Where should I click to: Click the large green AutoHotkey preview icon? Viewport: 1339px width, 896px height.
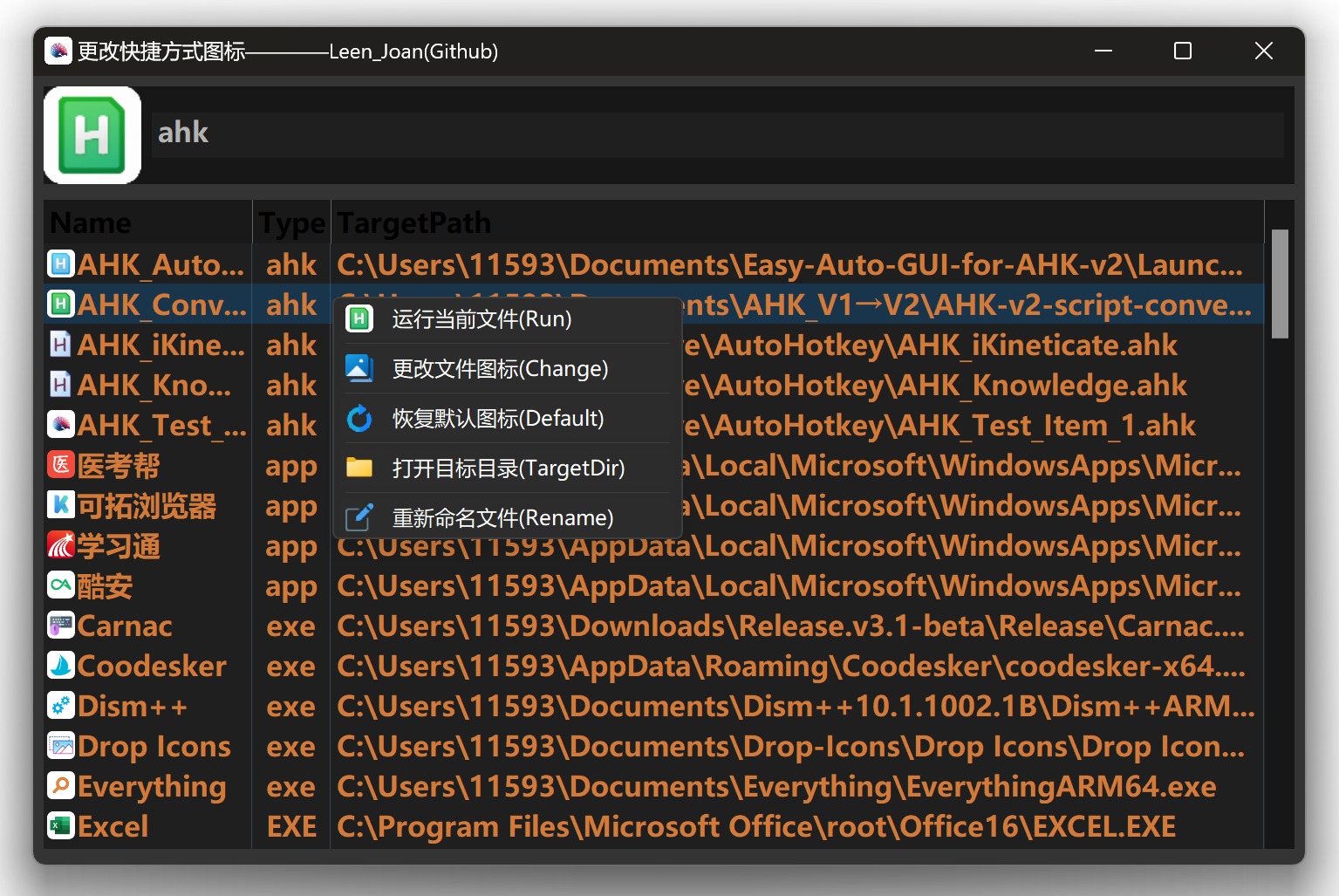point(92,135)
